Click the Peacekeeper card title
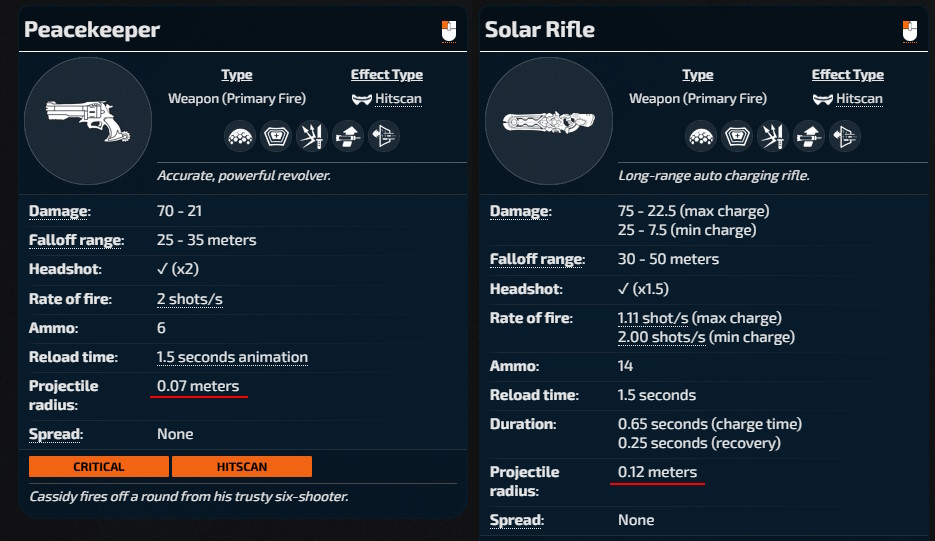 tap(92, 30)
